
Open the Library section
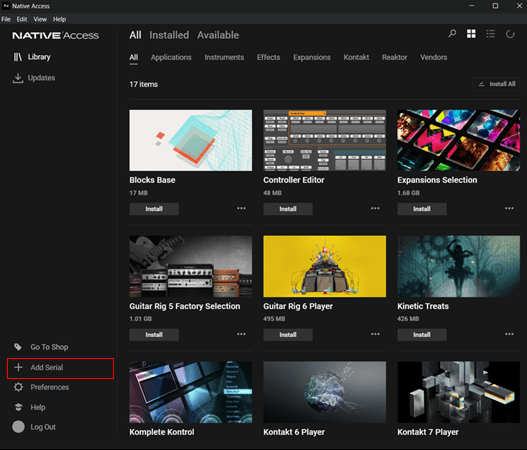tap(39, 57)
